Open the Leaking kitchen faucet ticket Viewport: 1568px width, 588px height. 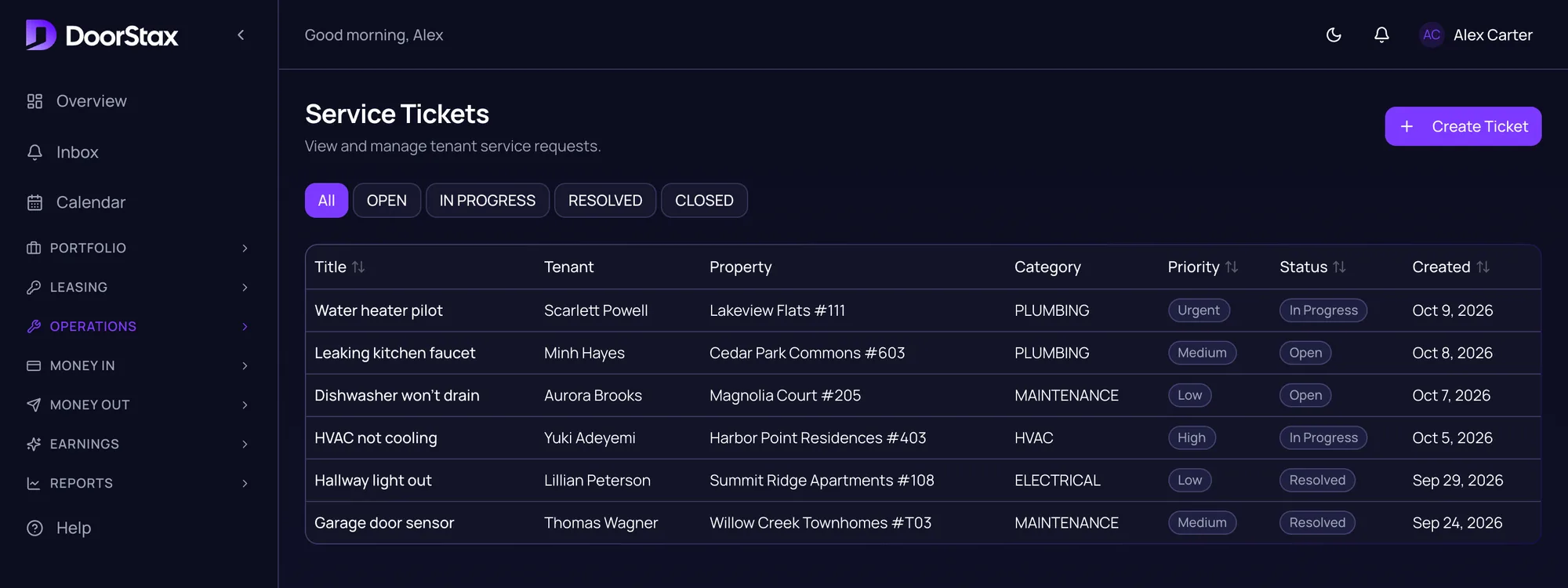395,353
